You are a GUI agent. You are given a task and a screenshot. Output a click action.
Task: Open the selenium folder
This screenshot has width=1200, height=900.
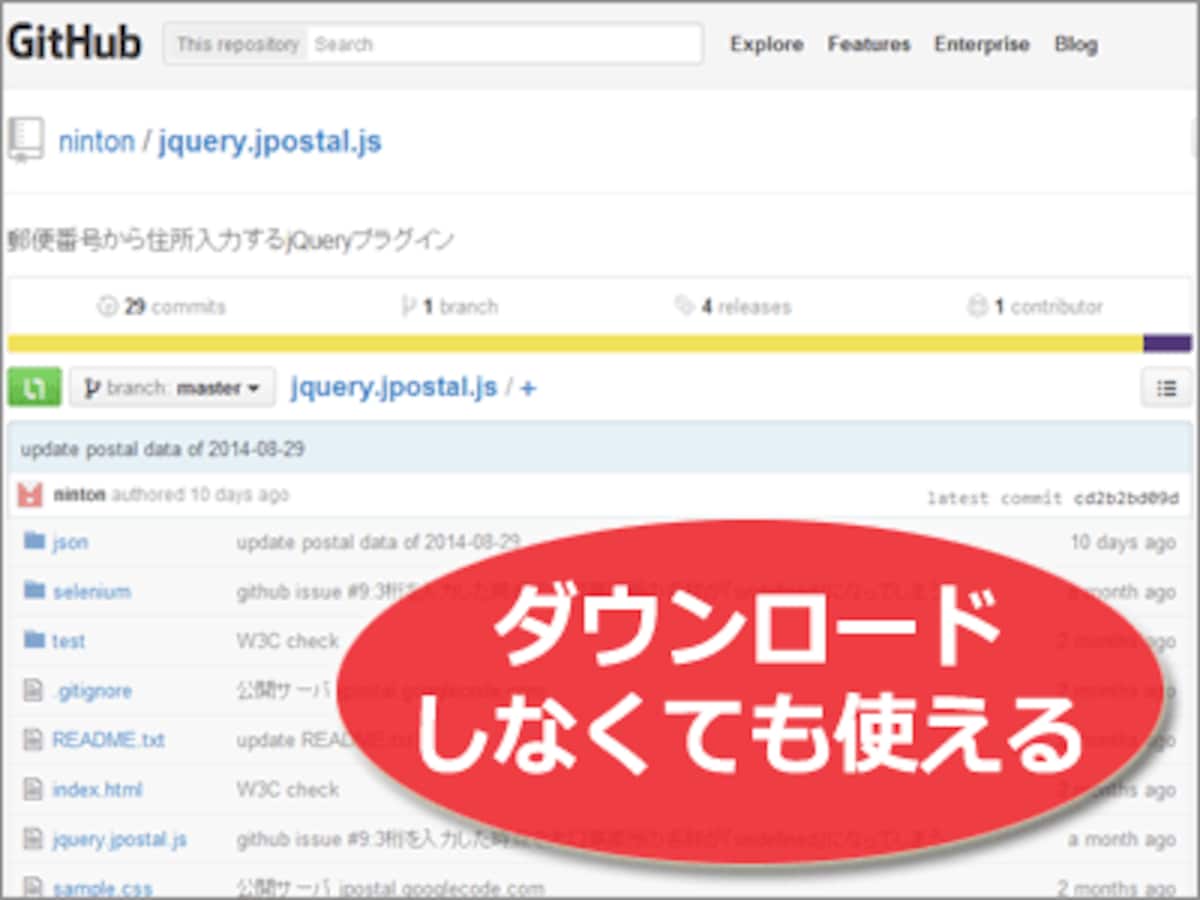click(91, 591)
